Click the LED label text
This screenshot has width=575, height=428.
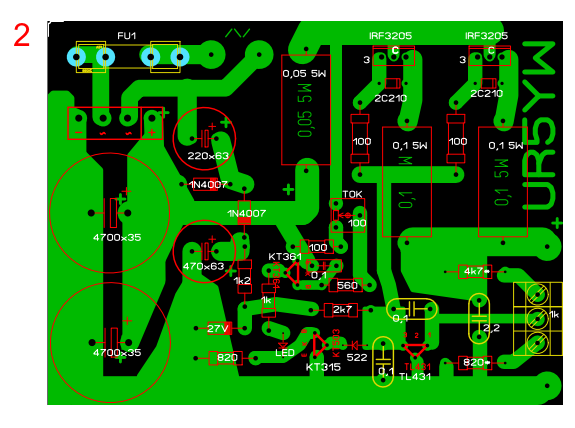(x=285, y=353)
